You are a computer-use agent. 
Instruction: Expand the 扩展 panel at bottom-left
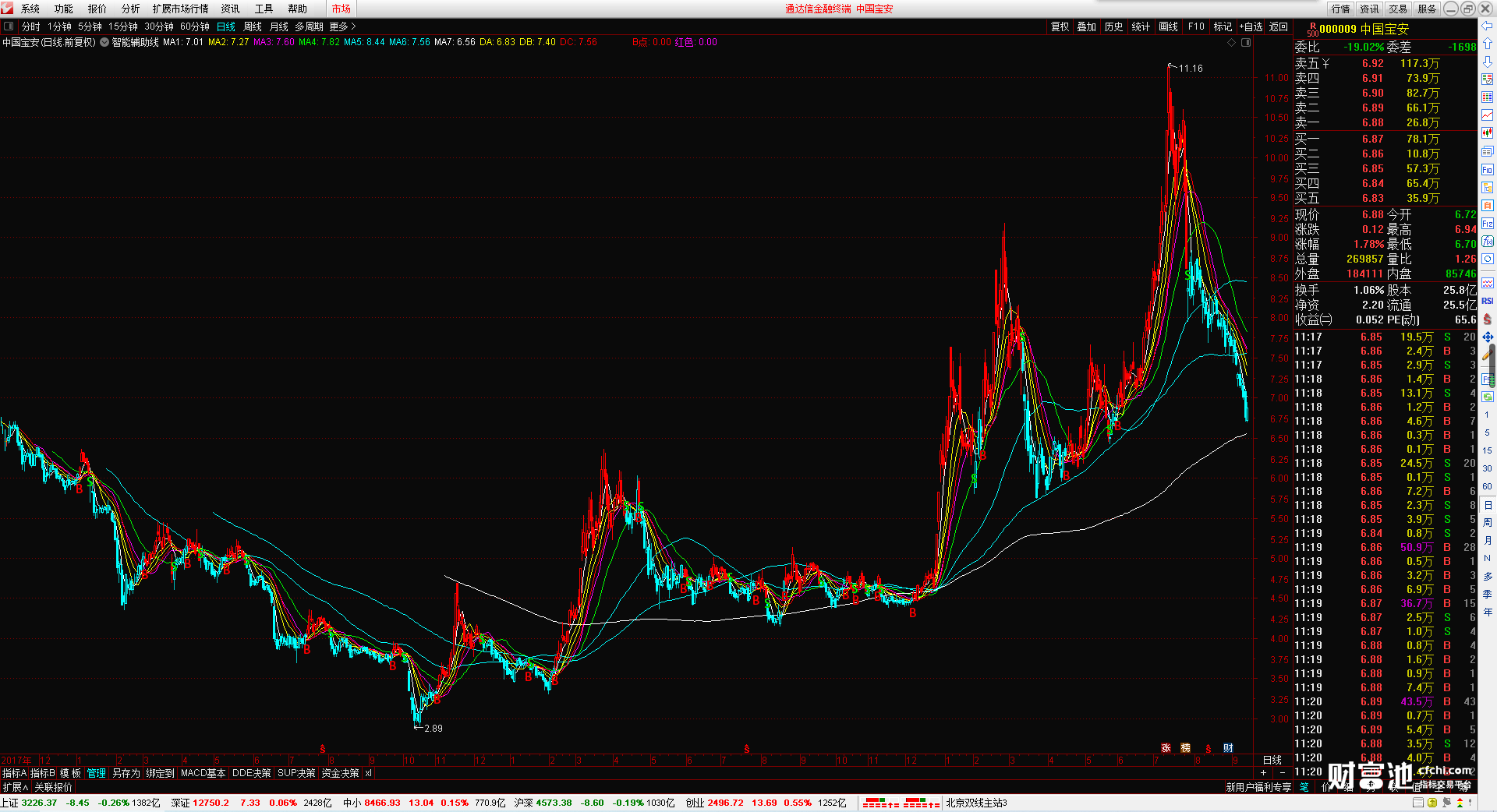(16, 787)
